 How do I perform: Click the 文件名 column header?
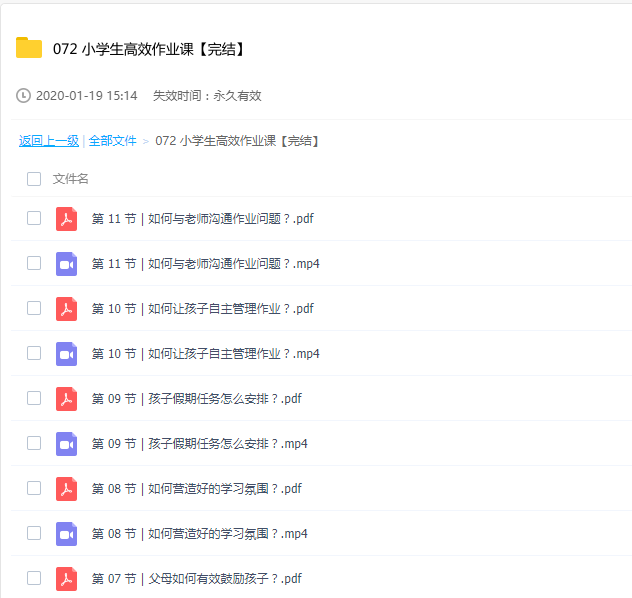pos(71,179)
